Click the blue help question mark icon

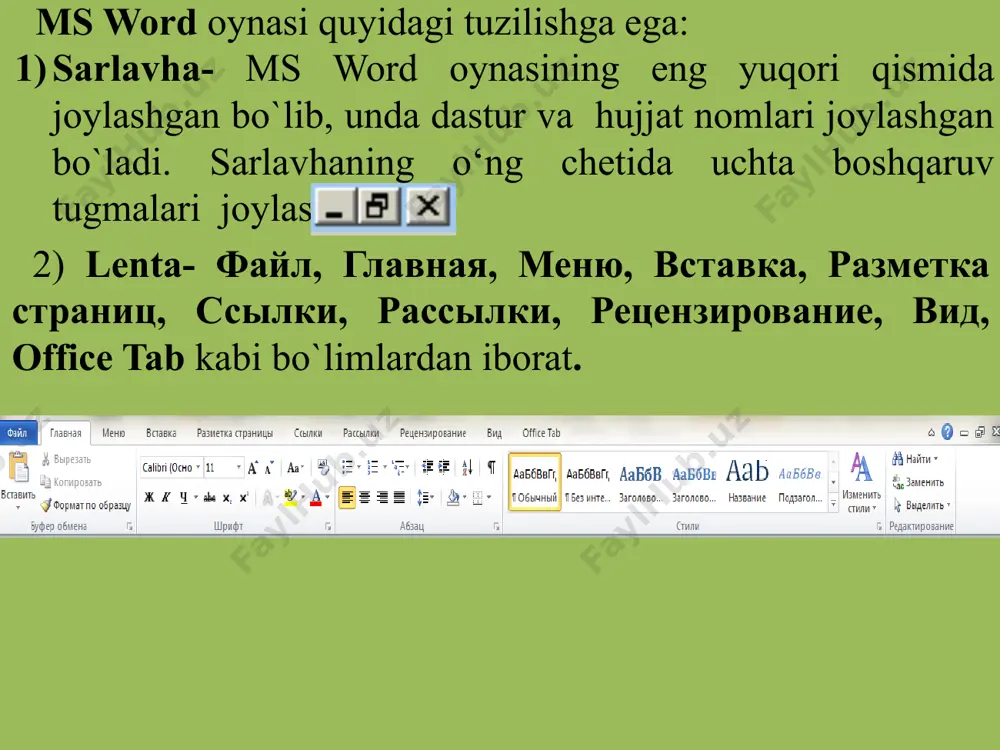pos(947,432)
